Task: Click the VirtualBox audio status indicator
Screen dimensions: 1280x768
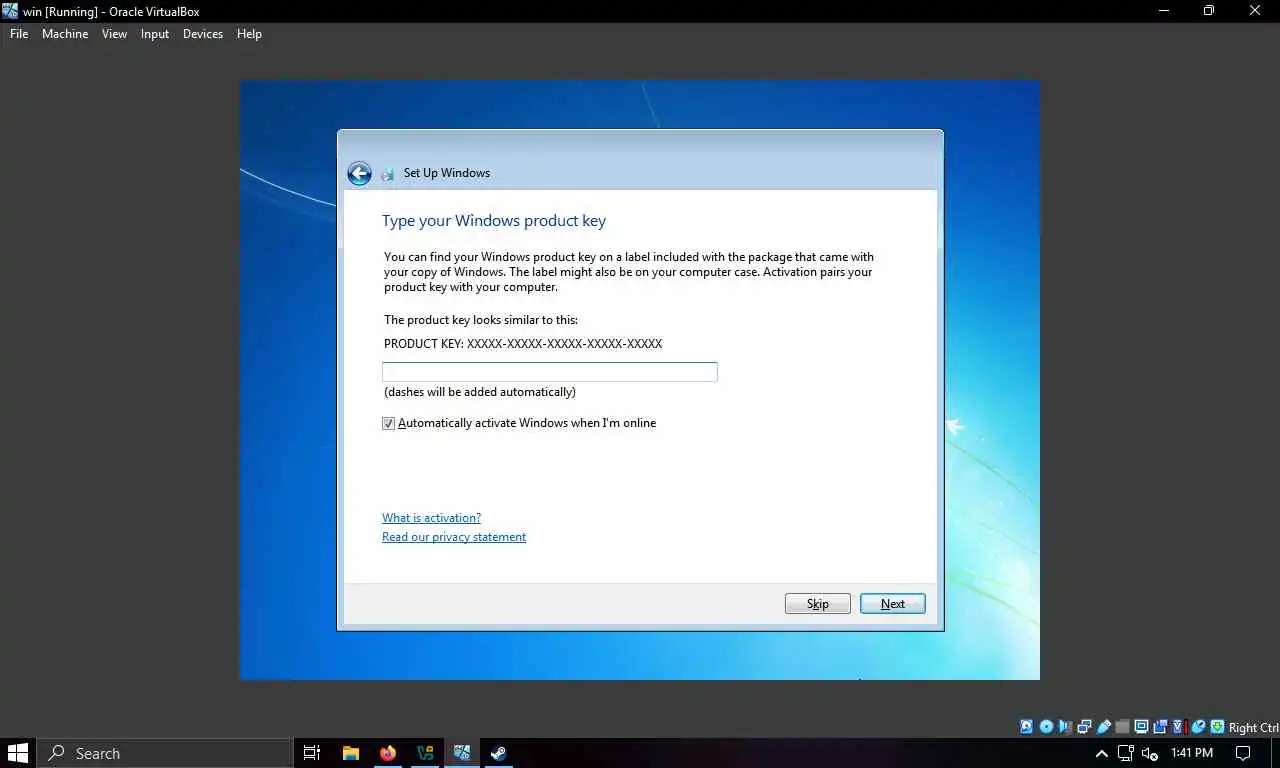Action: 1065,727
